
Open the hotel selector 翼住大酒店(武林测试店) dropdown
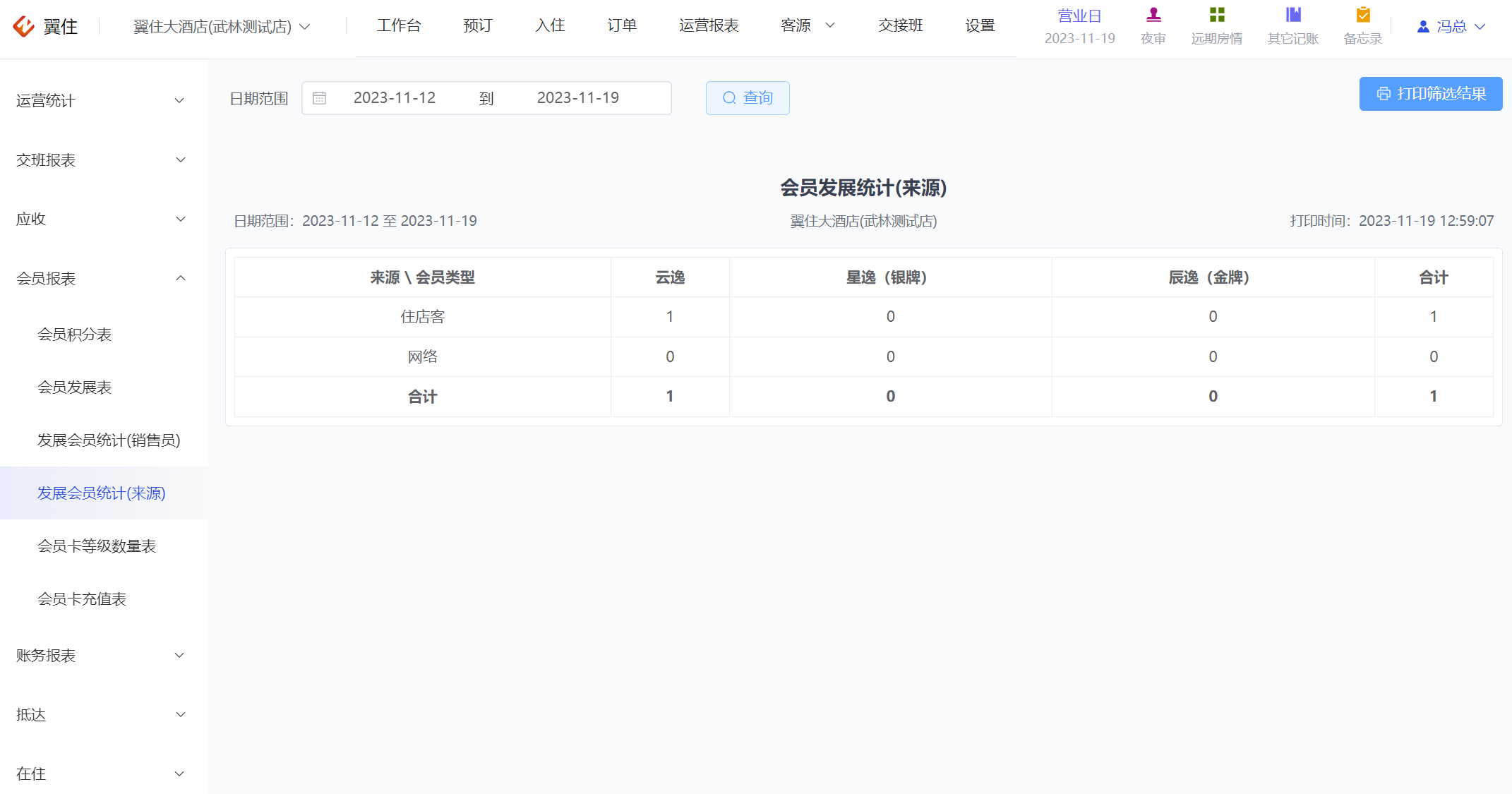pyautogui.click(x=222, y=27)
